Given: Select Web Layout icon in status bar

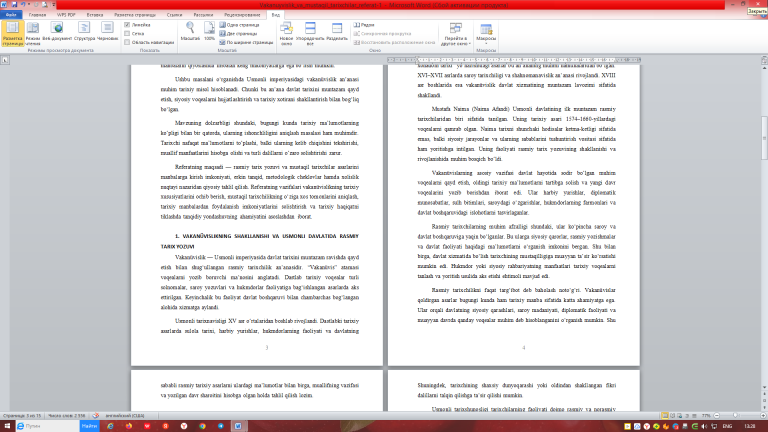Looking at the screenshot, I should pyautogui.click(x=680, y=415).
